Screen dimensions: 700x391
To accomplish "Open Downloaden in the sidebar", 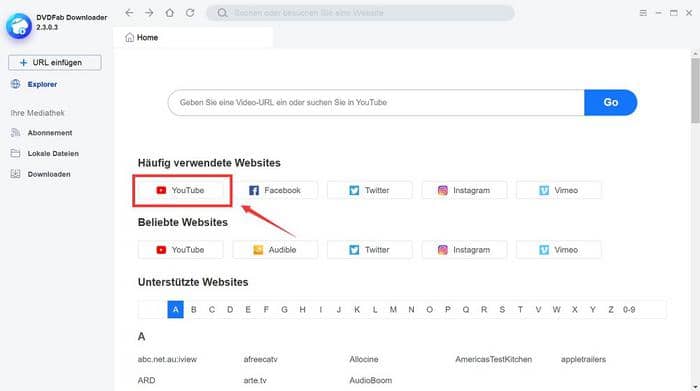I will tap(41, 174).
